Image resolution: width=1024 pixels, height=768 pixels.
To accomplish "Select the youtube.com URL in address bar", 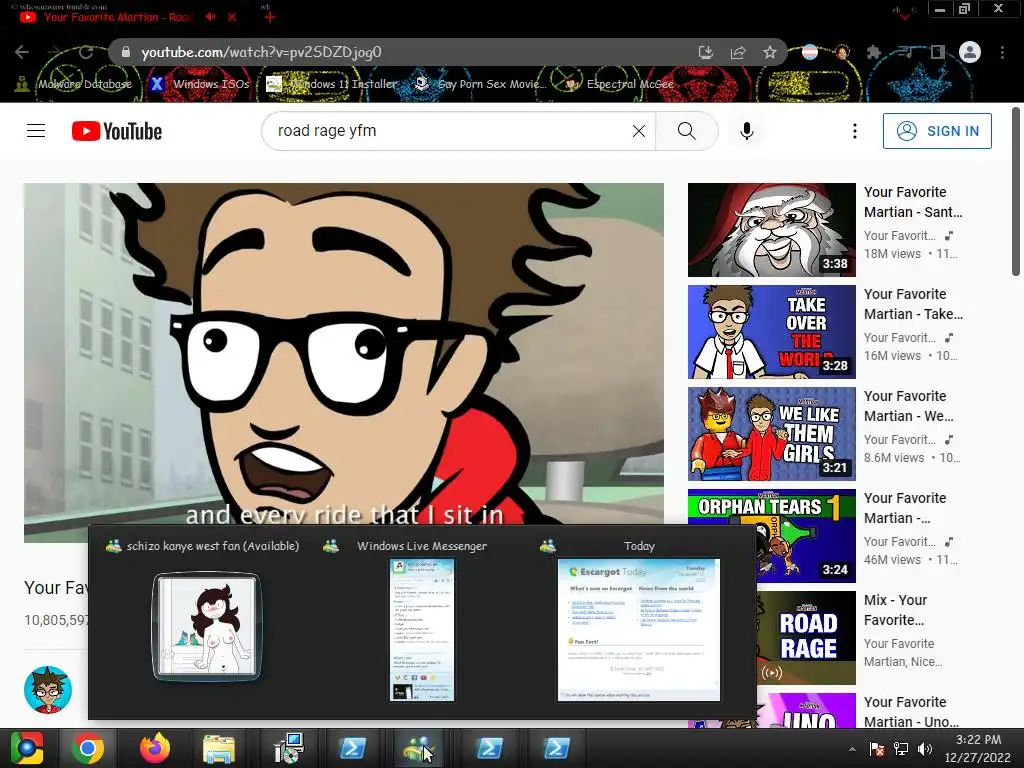I will (261, 52).
